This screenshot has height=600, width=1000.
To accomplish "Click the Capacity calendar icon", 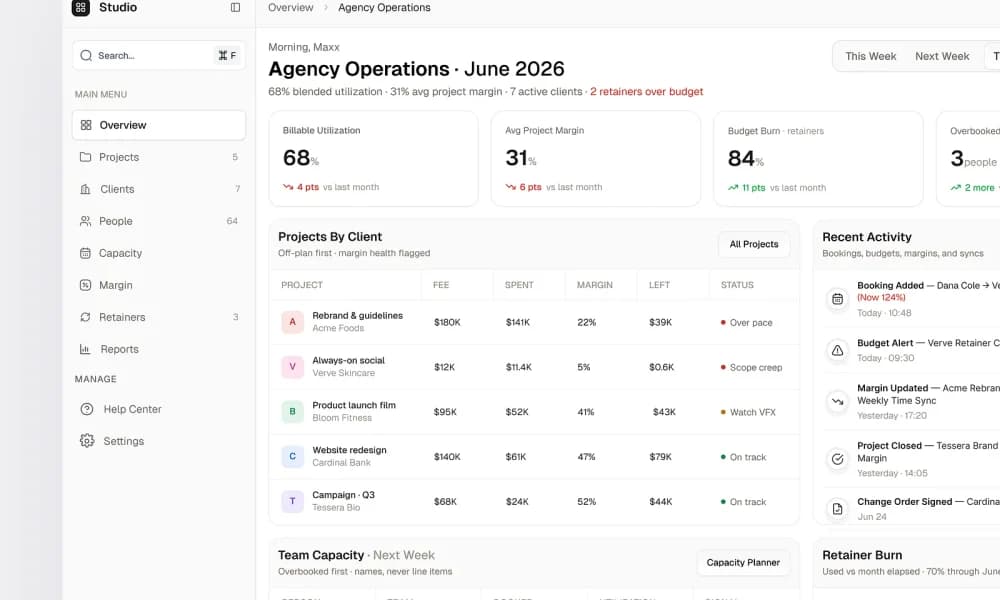I will click(x=85, y=253).
